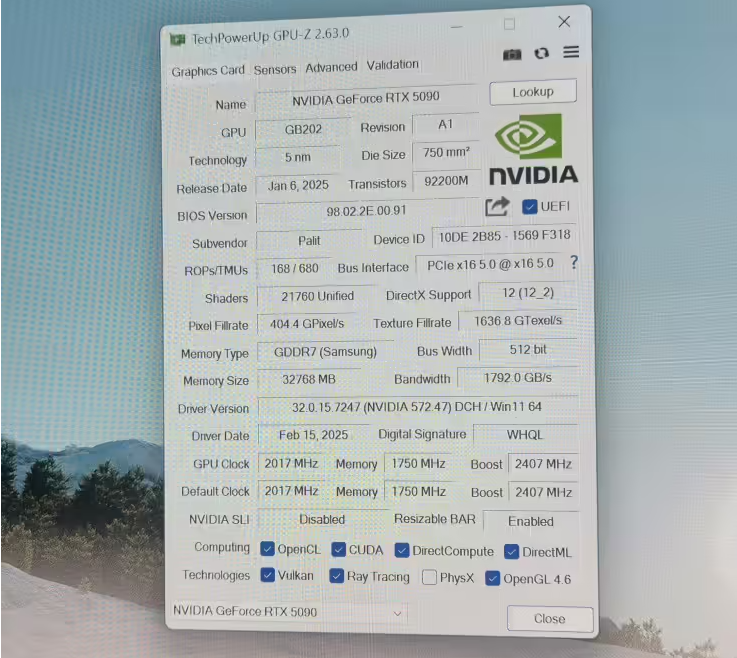The height and width of the screenshot is (658, 737).
Task: Click the BIOS export share icon
Action: (497, 207)
